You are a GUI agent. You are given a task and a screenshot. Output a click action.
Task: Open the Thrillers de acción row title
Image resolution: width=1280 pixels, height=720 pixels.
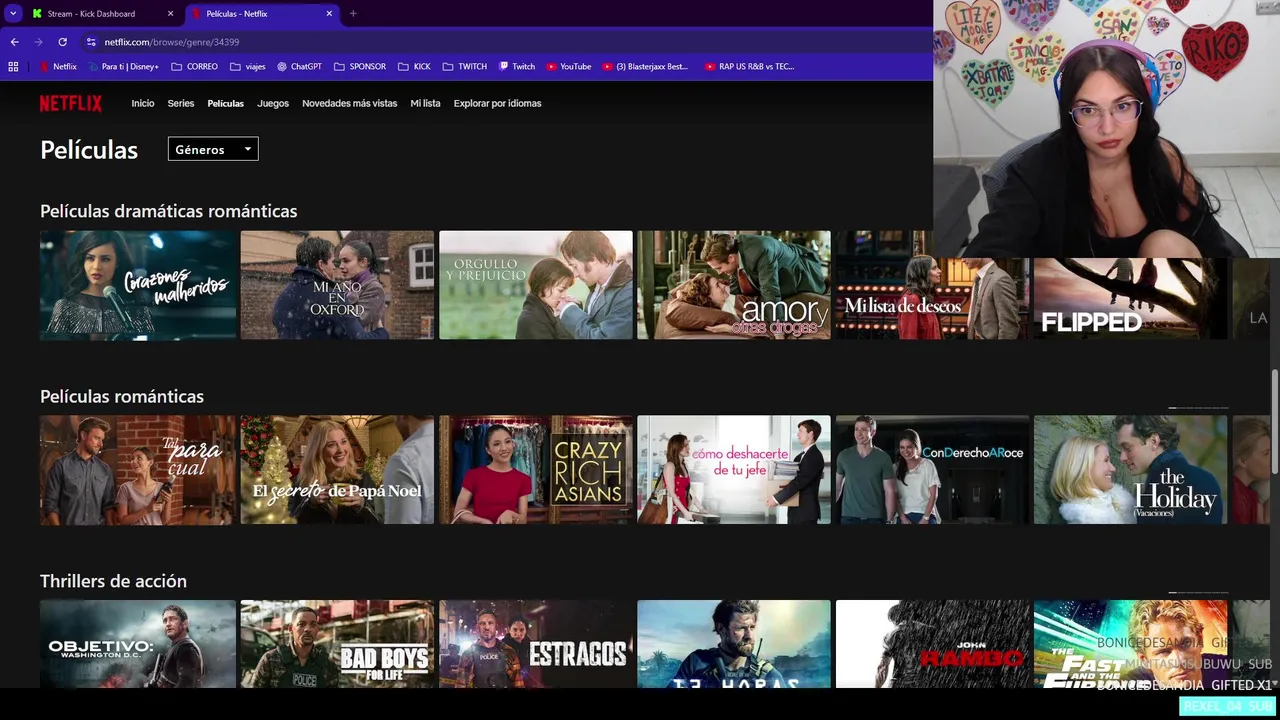click(x=113, y=581)
